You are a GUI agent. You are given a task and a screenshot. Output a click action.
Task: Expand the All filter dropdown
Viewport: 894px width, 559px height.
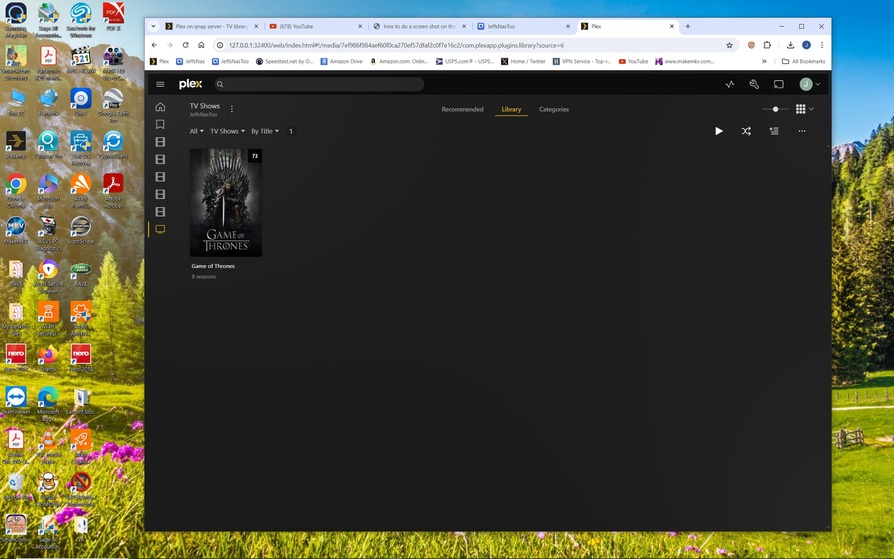point(196,131)
